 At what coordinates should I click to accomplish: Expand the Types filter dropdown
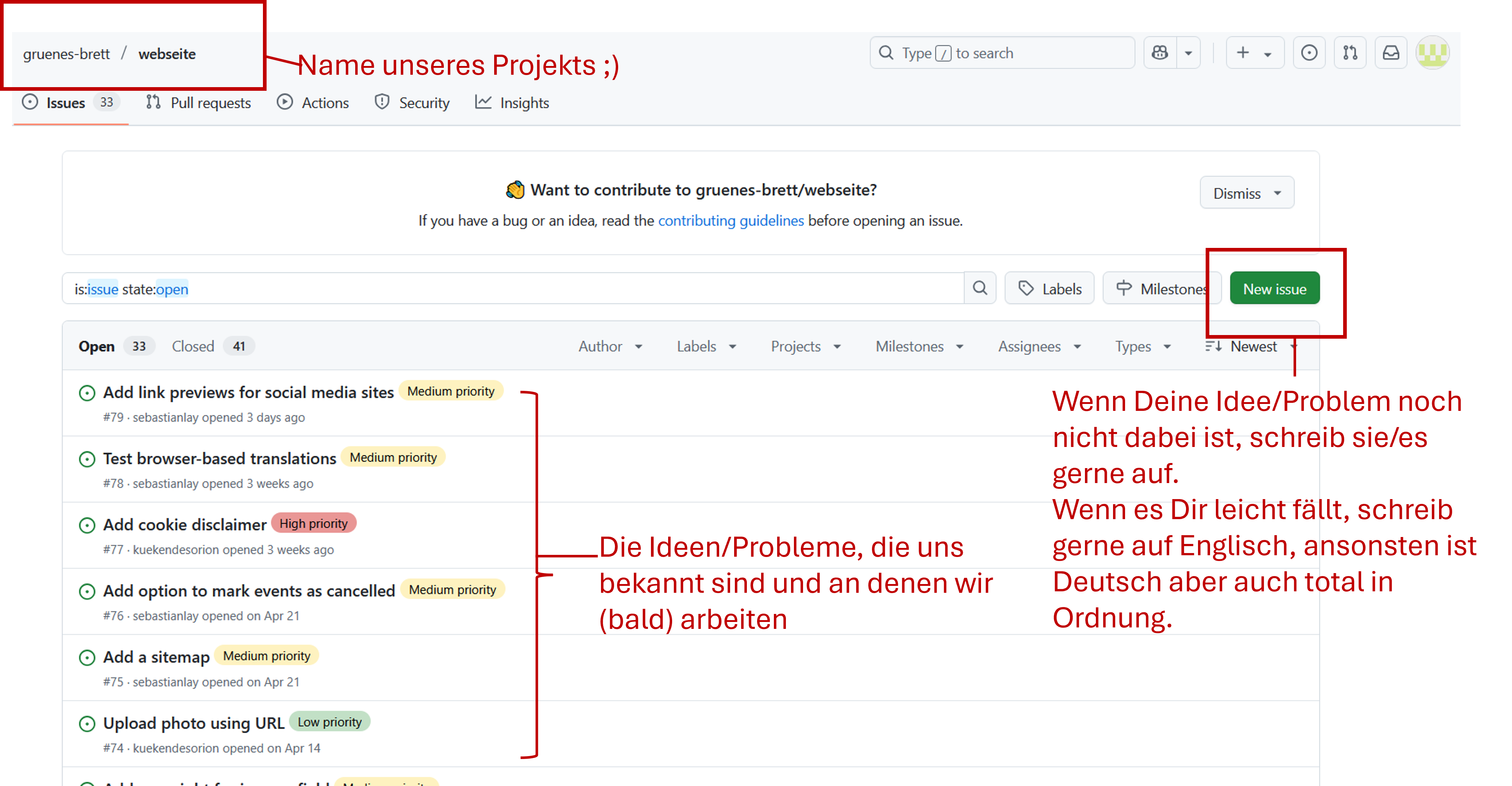point(1143,346)
